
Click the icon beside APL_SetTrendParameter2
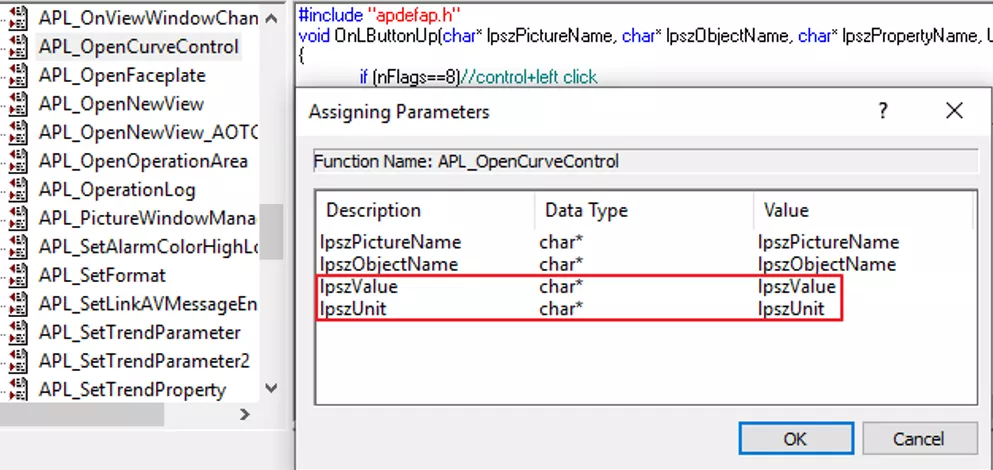click(18, 361)
